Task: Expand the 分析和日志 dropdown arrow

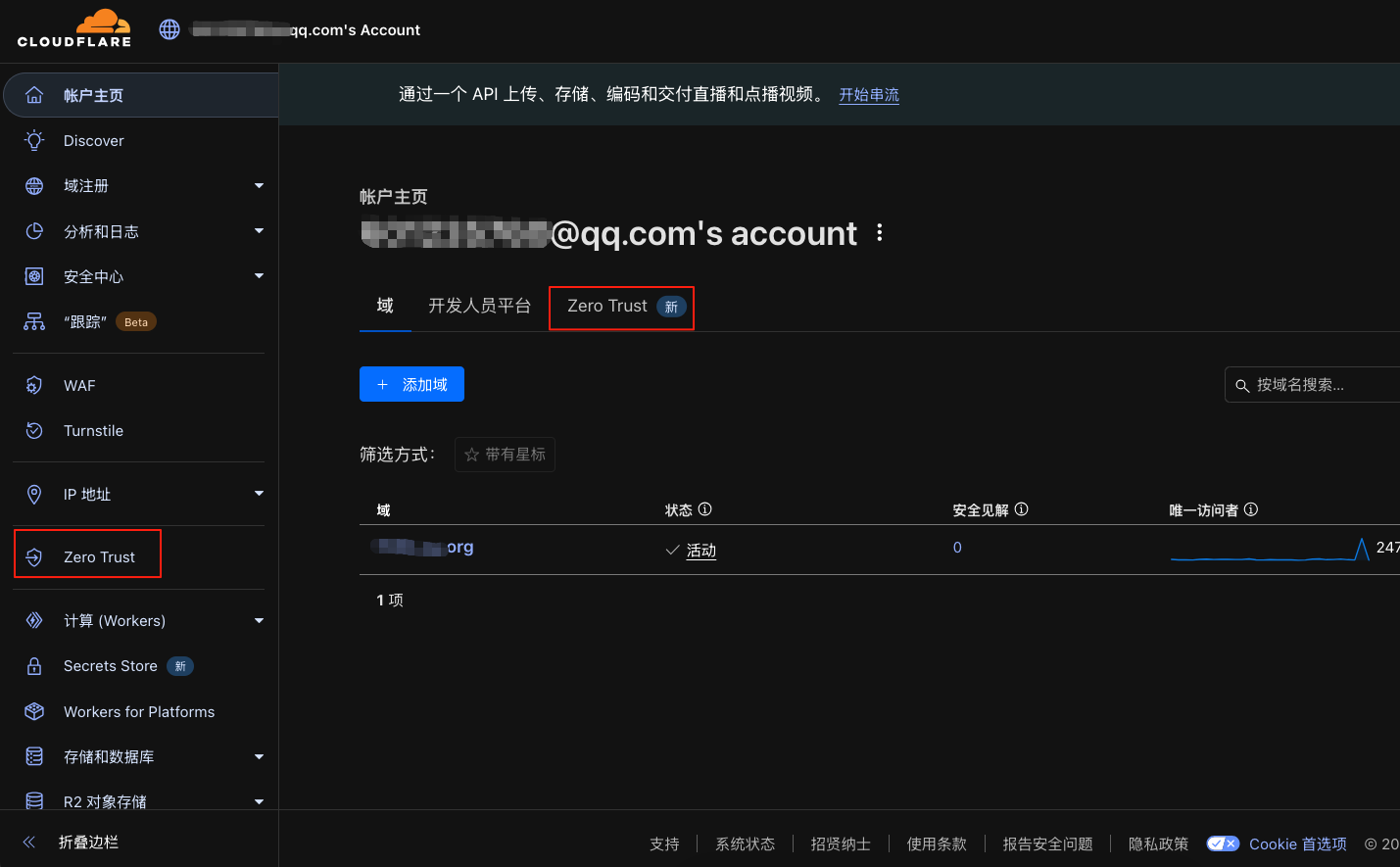Action: tap(259, 231)
